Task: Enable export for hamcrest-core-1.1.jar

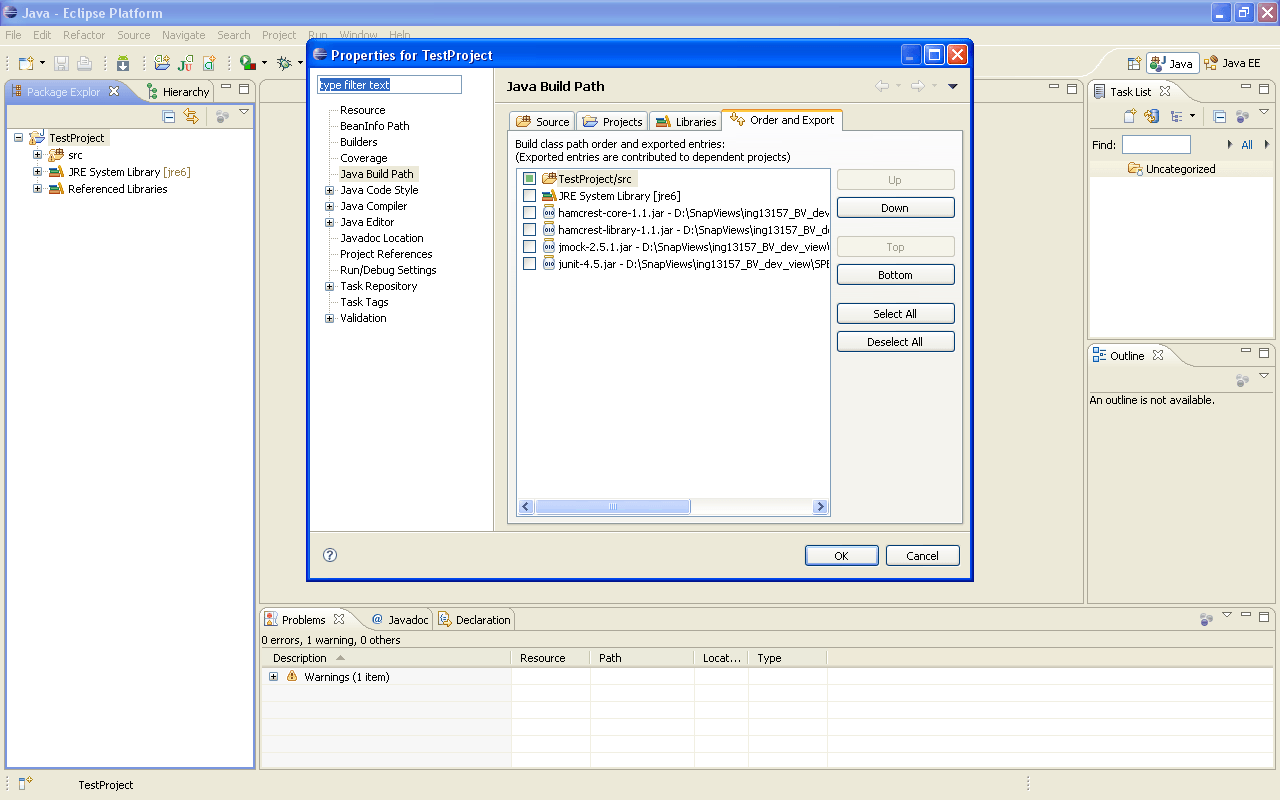Action: (x=530, y=213)
